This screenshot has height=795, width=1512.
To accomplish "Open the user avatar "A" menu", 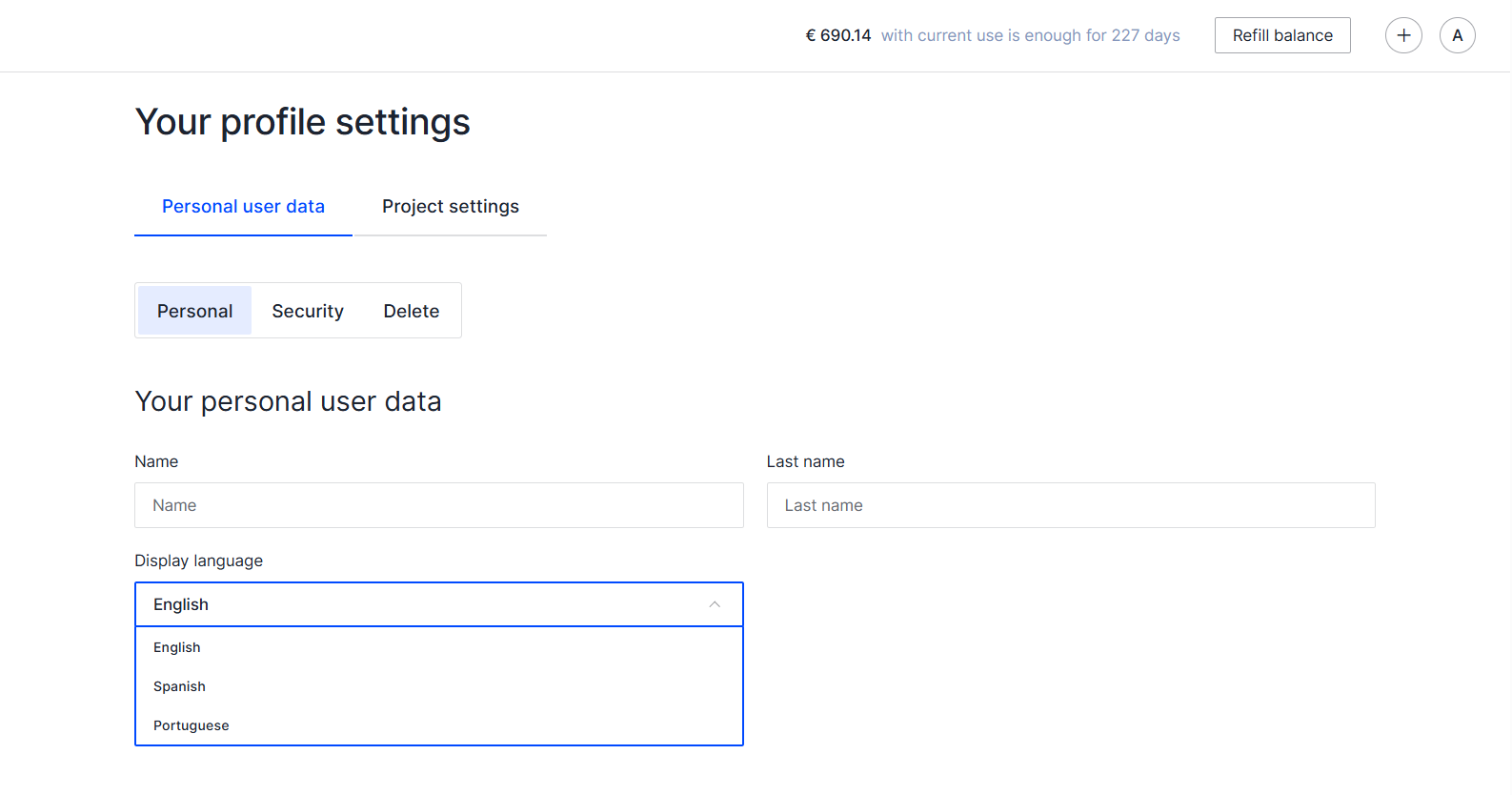I will (x=1457, y=35).
